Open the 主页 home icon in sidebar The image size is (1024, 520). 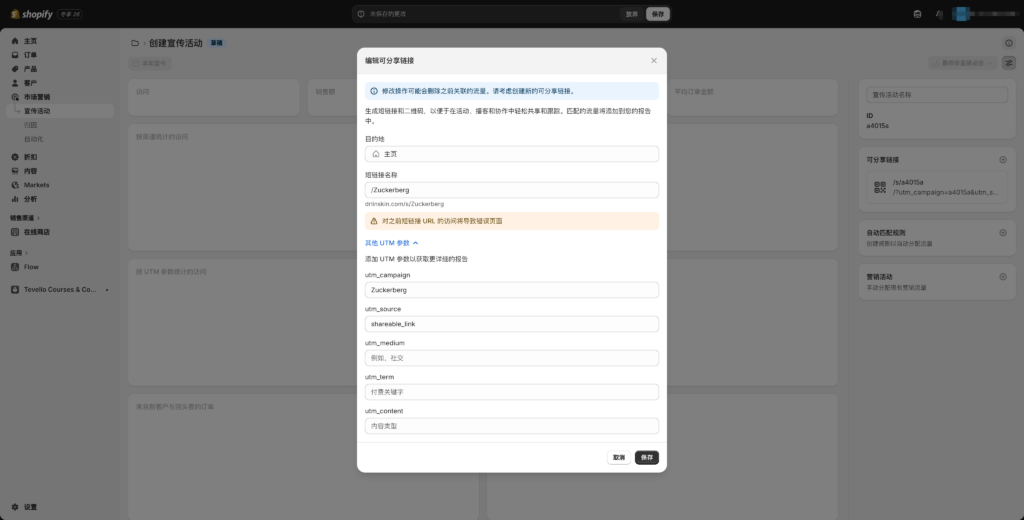click(x=15, y=41)
